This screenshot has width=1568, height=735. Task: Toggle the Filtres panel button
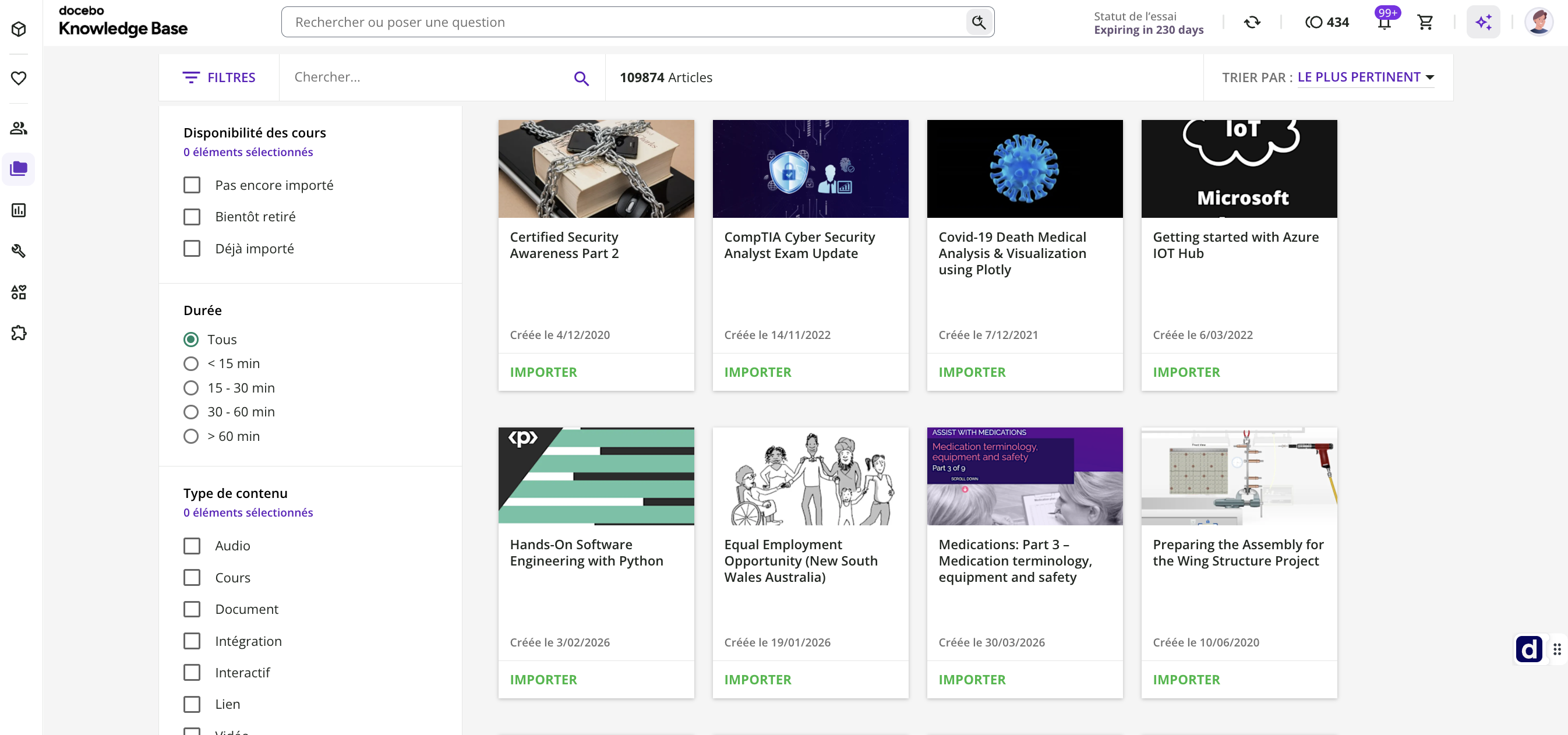coord(219,77)
